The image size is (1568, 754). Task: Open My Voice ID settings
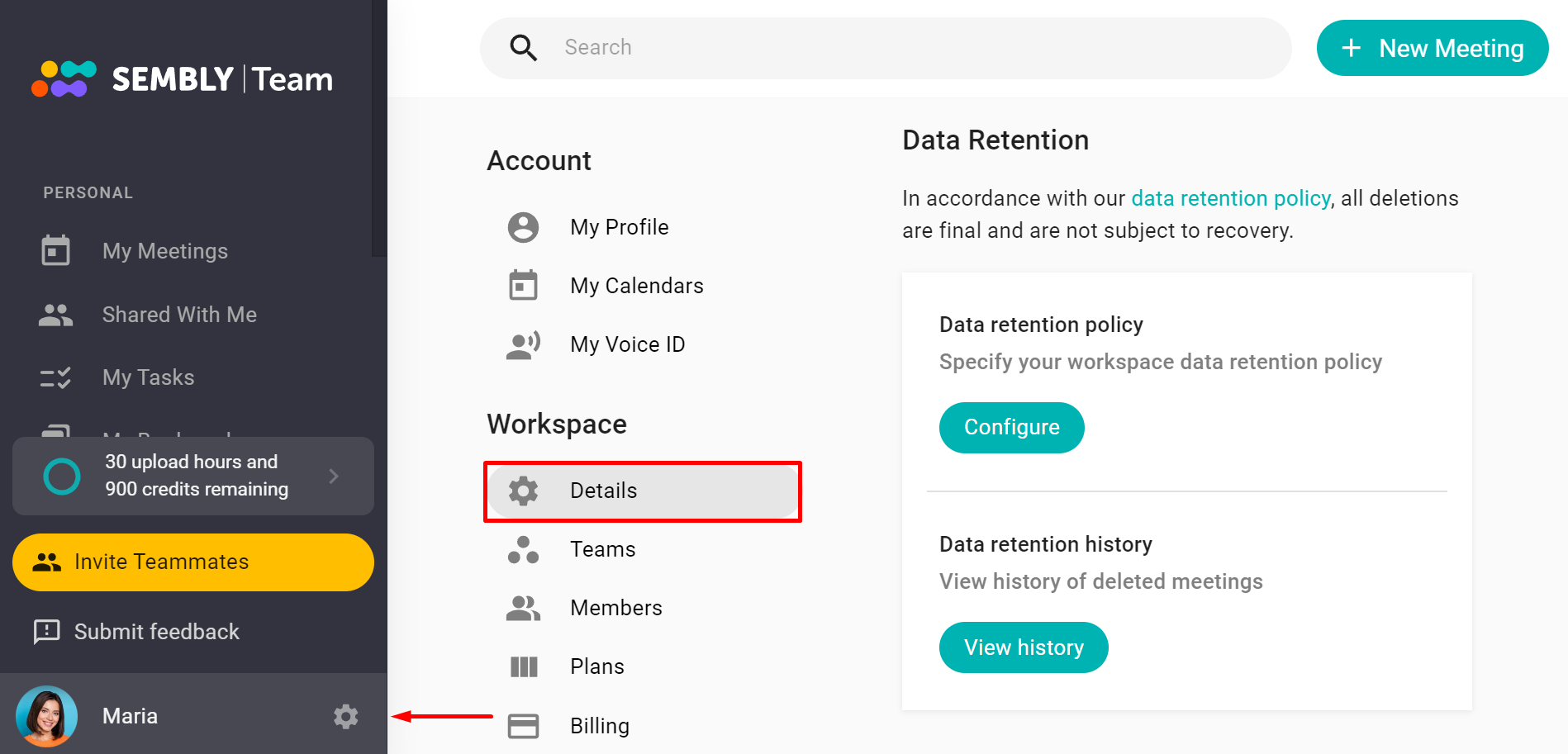[x=627, y=344]
